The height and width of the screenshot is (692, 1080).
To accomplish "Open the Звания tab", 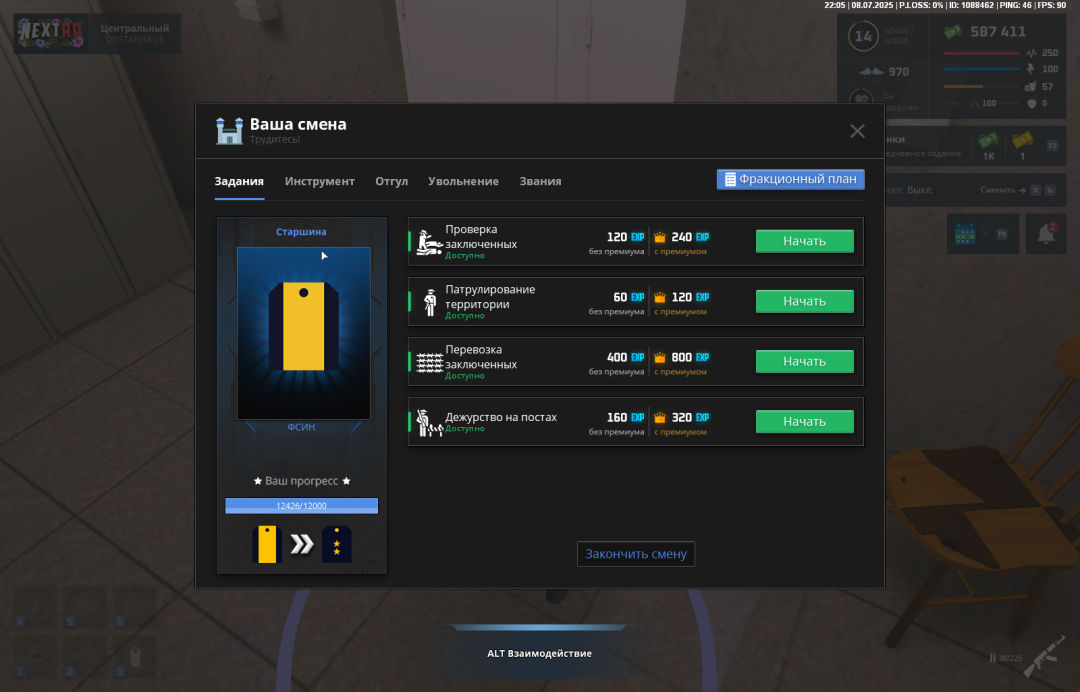I will click(540, 181).
